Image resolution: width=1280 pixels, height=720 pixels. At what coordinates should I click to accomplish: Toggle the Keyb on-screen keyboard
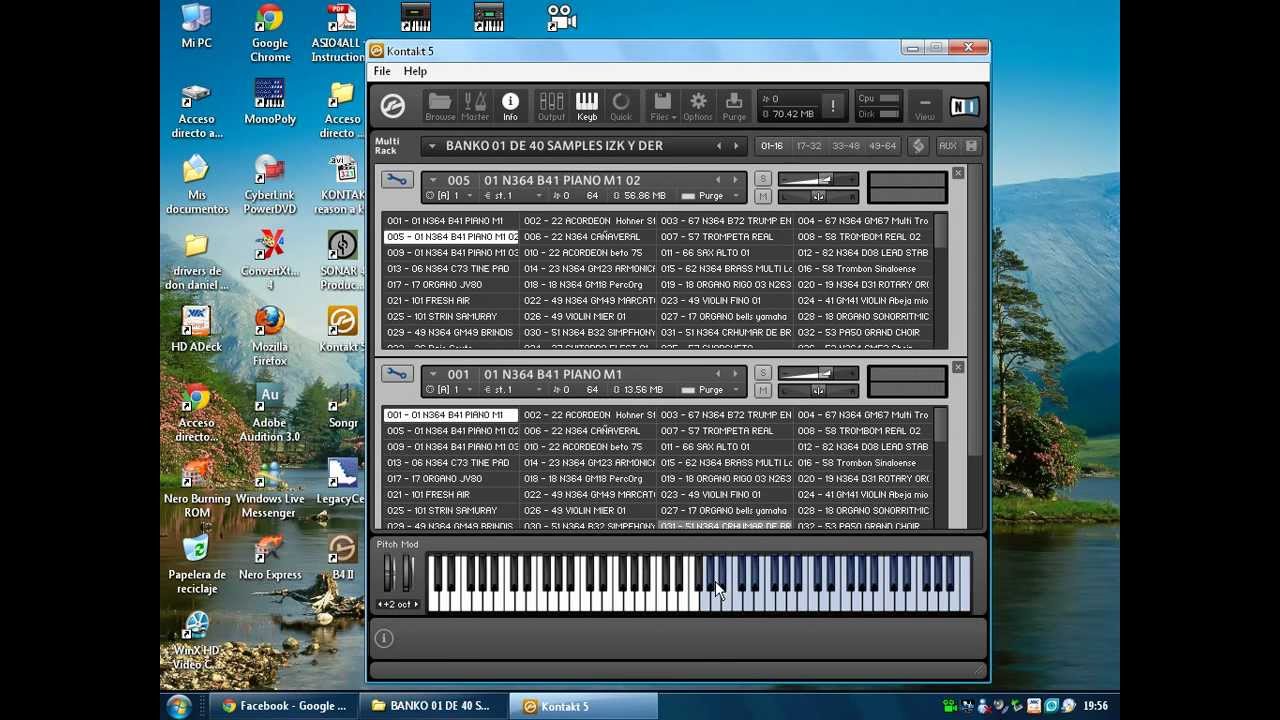[x=587, y=106]
